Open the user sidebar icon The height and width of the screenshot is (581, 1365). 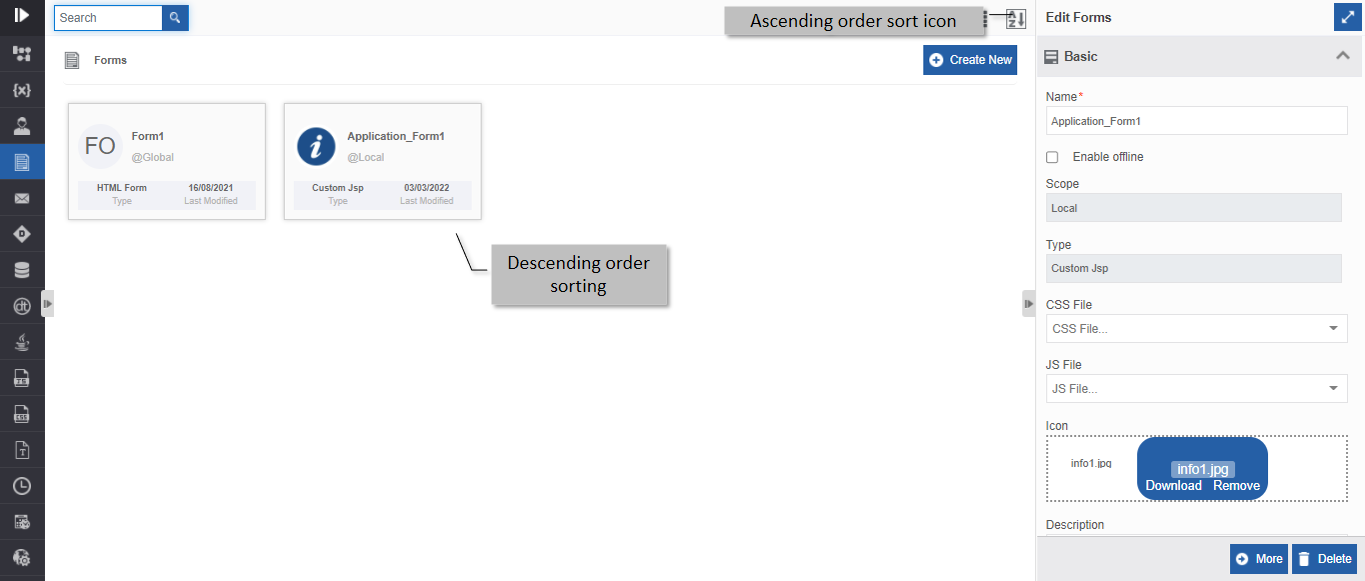(x=22, y=125)
